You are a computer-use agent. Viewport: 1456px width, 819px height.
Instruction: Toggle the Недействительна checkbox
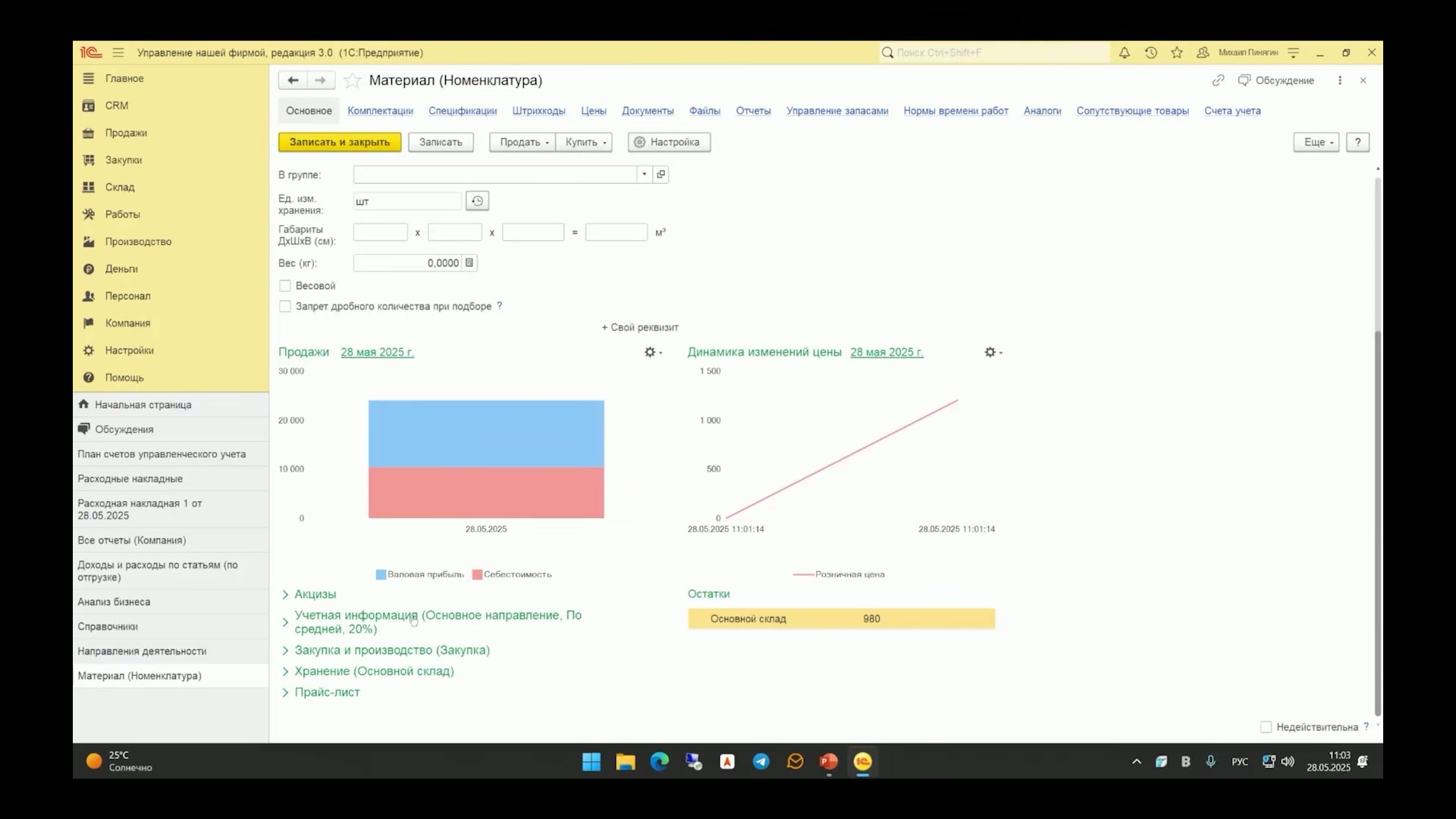[1266, 727]
